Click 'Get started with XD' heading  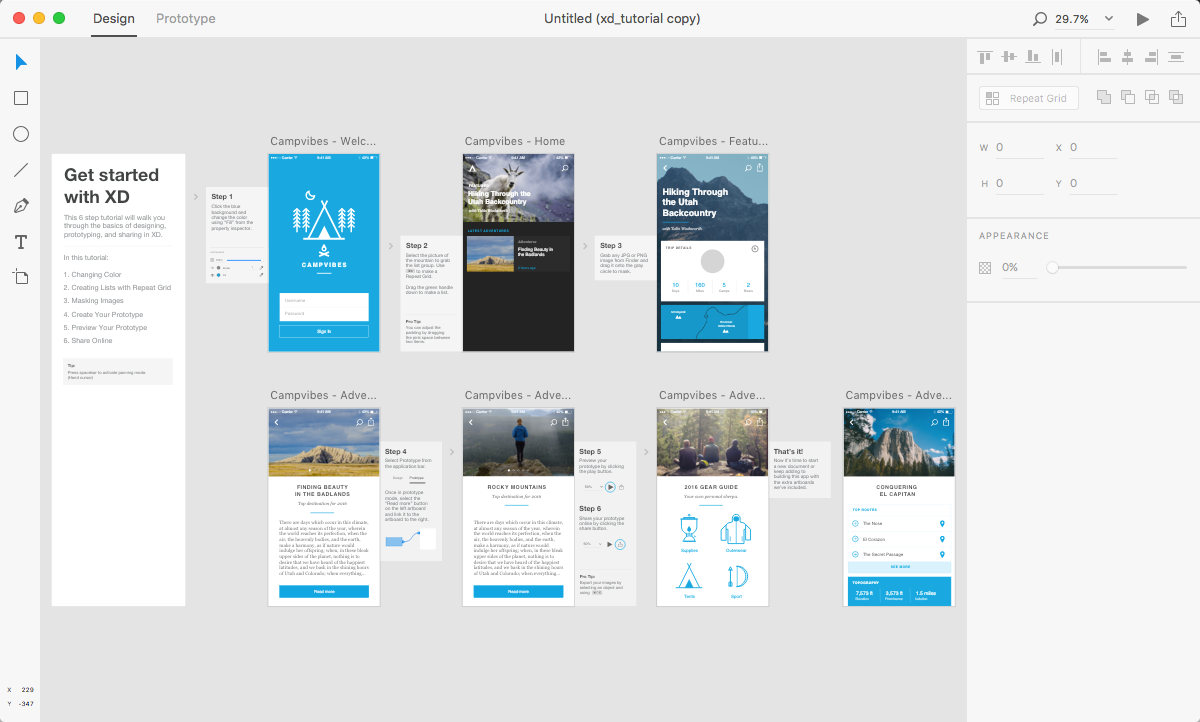[x=110, y=186]
